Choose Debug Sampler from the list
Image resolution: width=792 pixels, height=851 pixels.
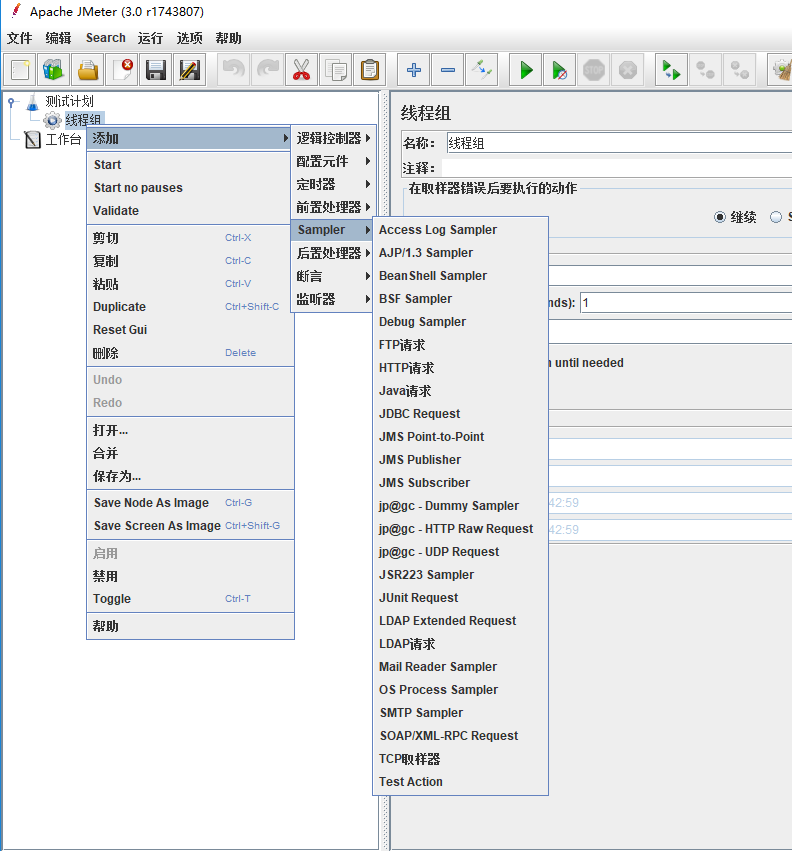pyautogui.click(x=460, y=322)
